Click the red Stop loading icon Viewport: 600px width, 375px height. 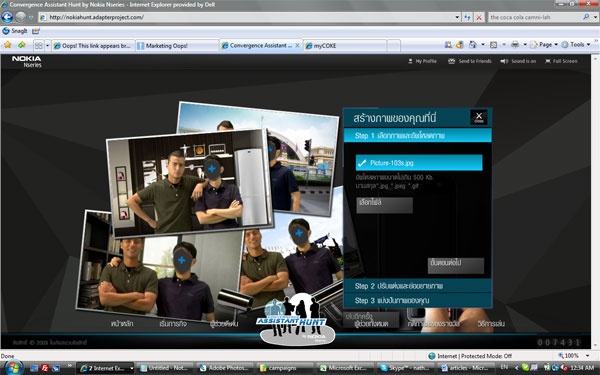479,17
